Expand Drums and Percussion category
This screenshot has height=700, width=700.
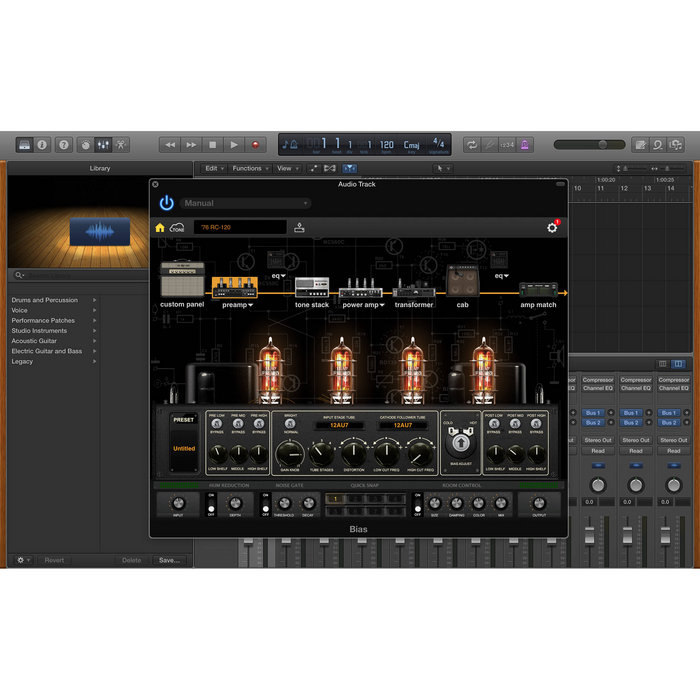pos(95,300)
